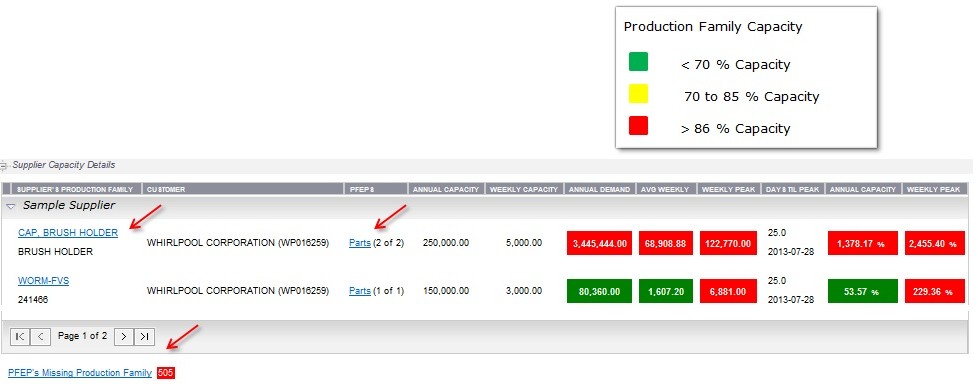Screen dimensions: 978x384
Task: Go to first page pagination icon
Action: [20, 337]
